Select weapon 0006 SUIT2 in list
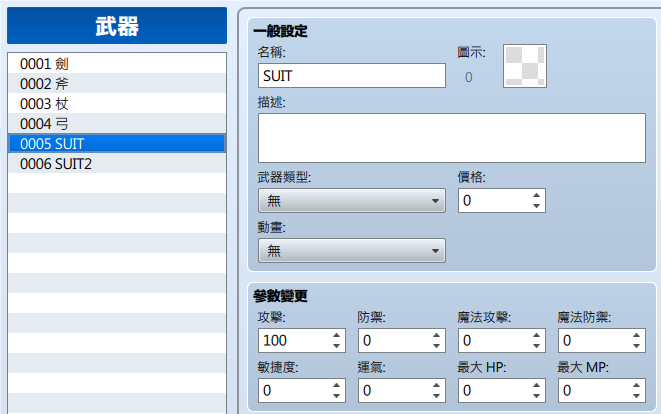The height and width of the screenshot is (414, 661). coord(117,164)
